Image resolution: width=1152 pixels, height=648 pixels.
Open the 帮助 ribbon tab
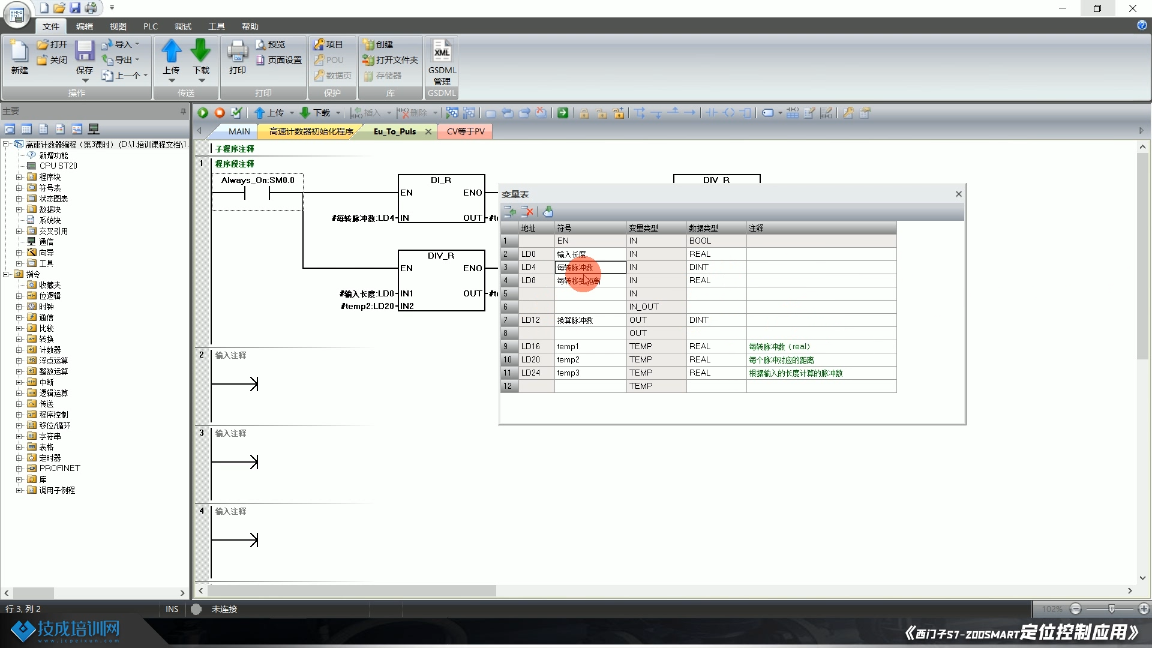point(250,26)
